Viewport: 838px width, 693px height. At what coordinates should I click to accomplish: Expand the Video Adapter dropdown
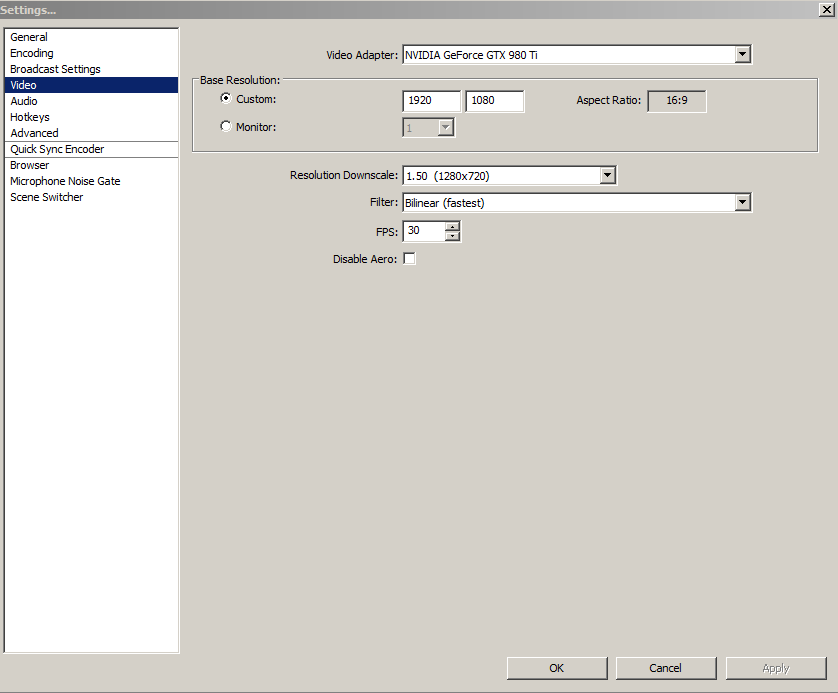click(742, 54)
